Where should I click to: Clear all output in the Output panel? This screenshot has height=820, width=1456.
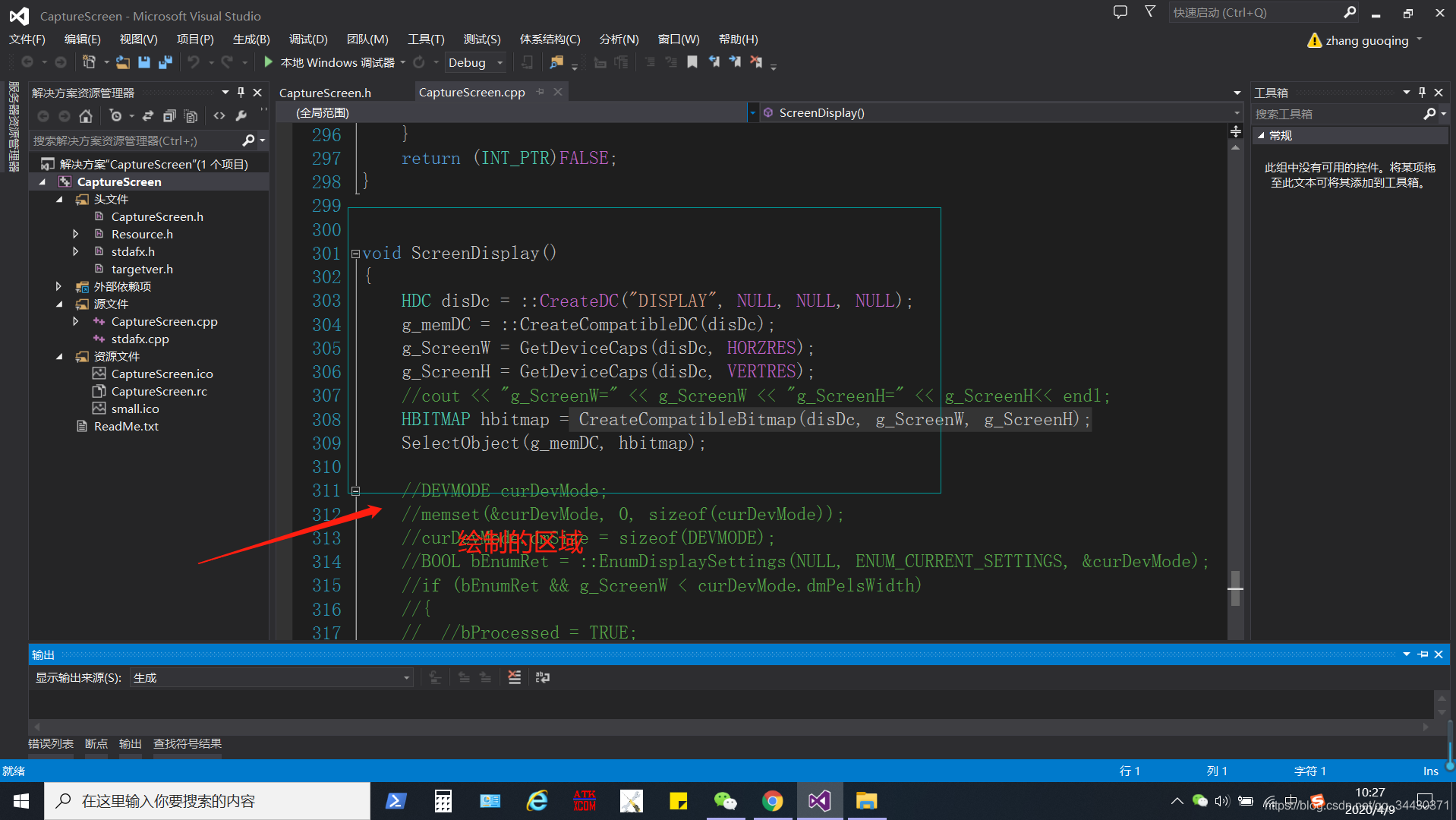515,677
